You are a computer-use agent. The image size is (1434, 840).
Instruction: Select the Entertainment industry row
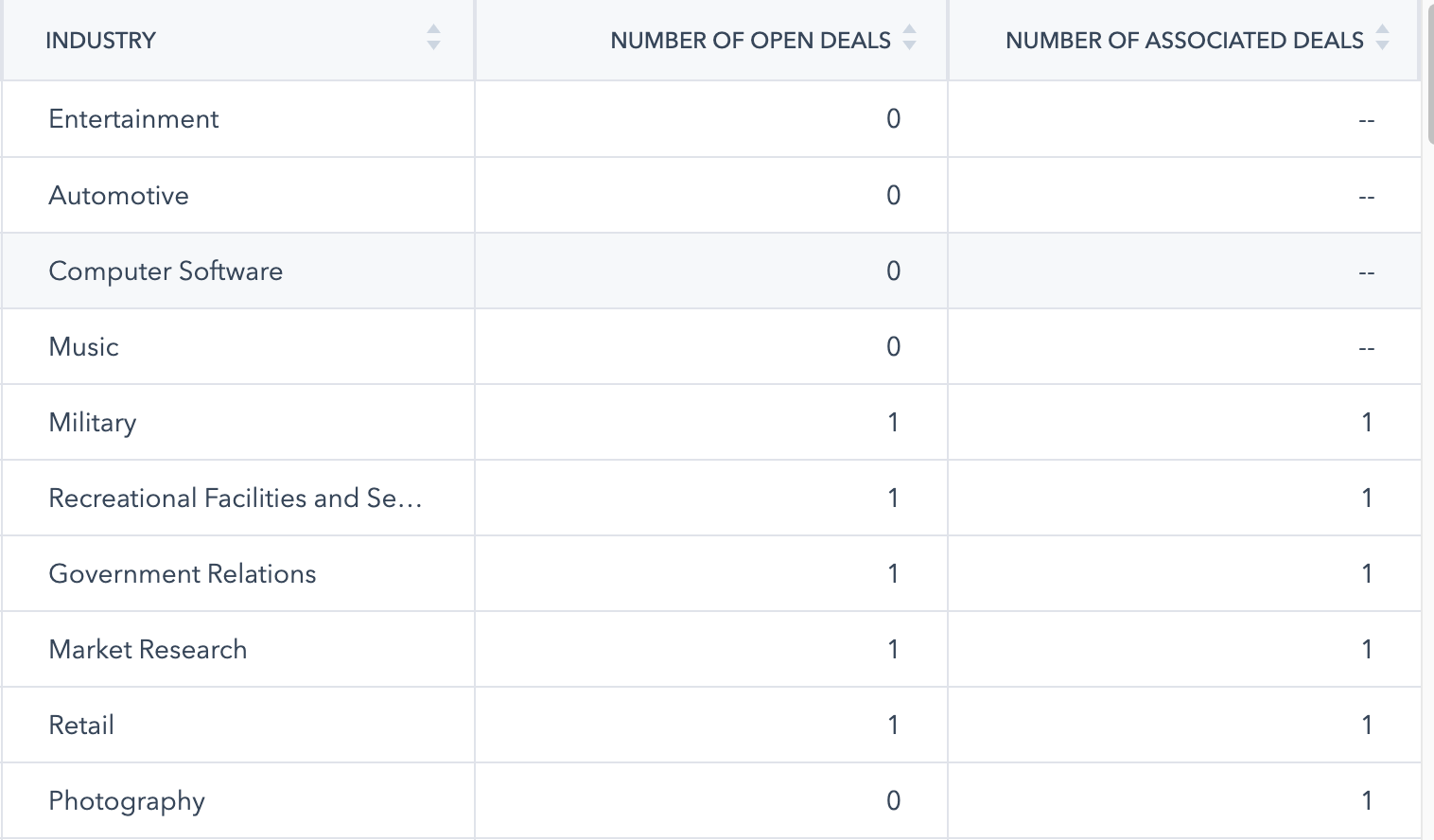(x=133, y=119)
